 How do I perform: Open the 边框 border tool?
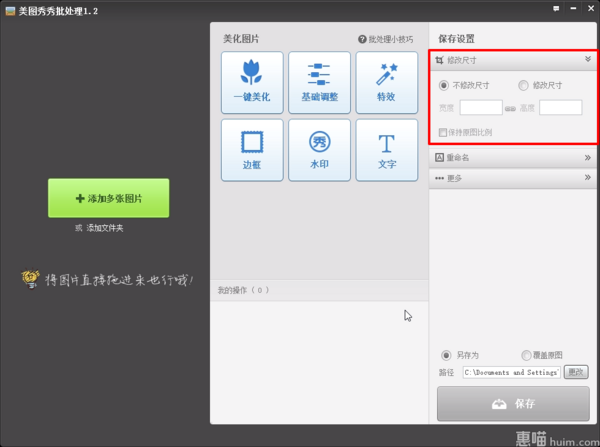[252, 150]
